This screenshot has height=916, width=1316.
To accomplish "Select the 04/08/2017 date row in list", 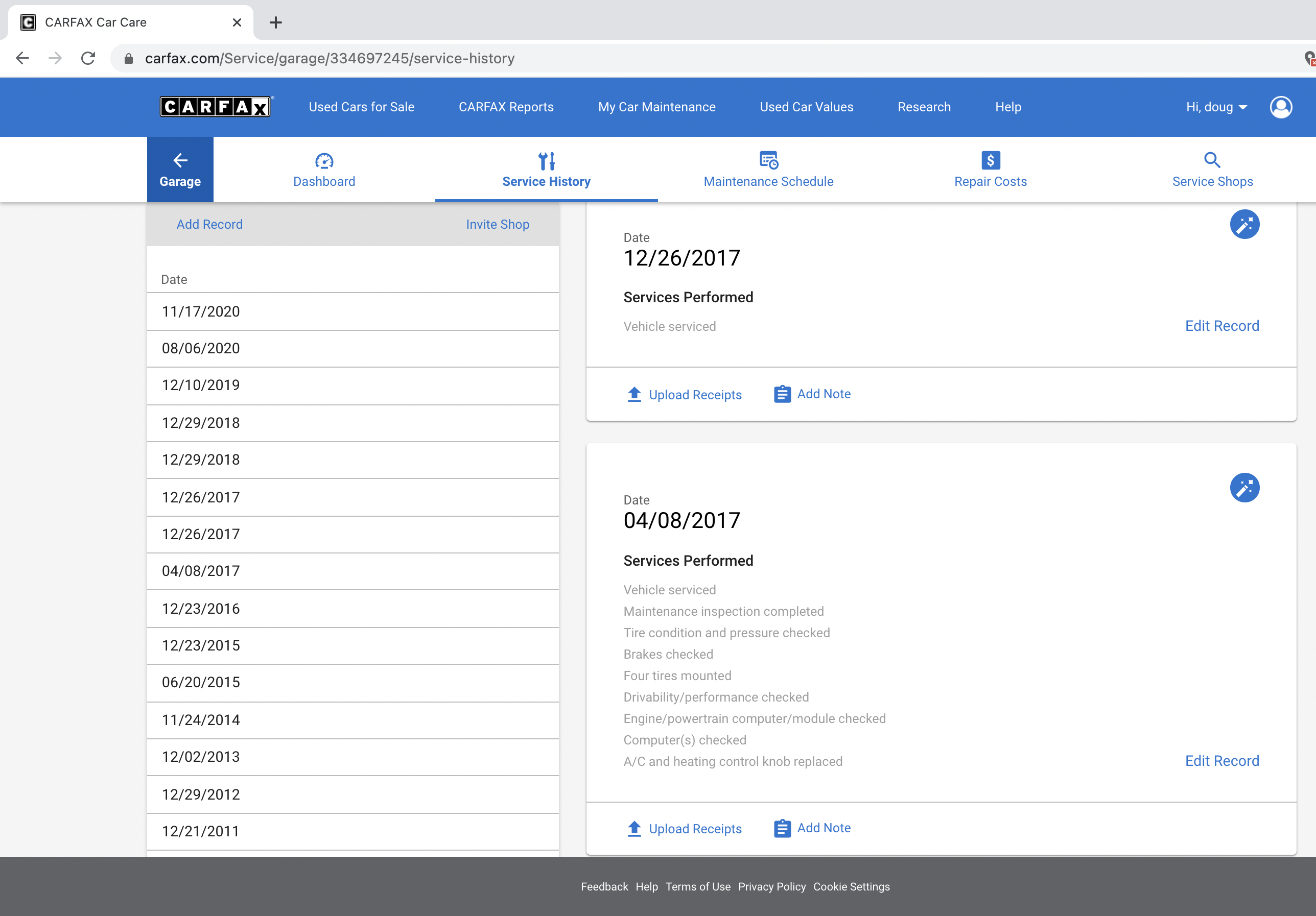I will pyautogui.click(x=353, y=571).
